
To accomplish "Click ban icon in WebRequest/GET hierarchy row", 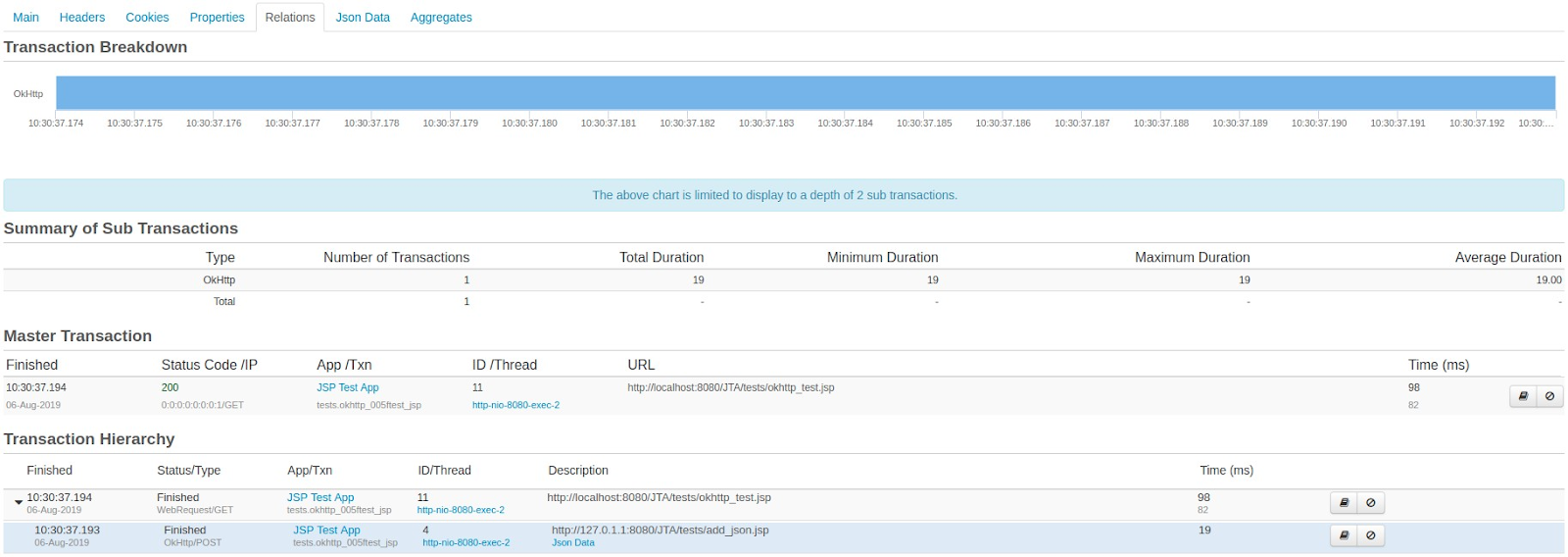I will tap(1370, 503).
